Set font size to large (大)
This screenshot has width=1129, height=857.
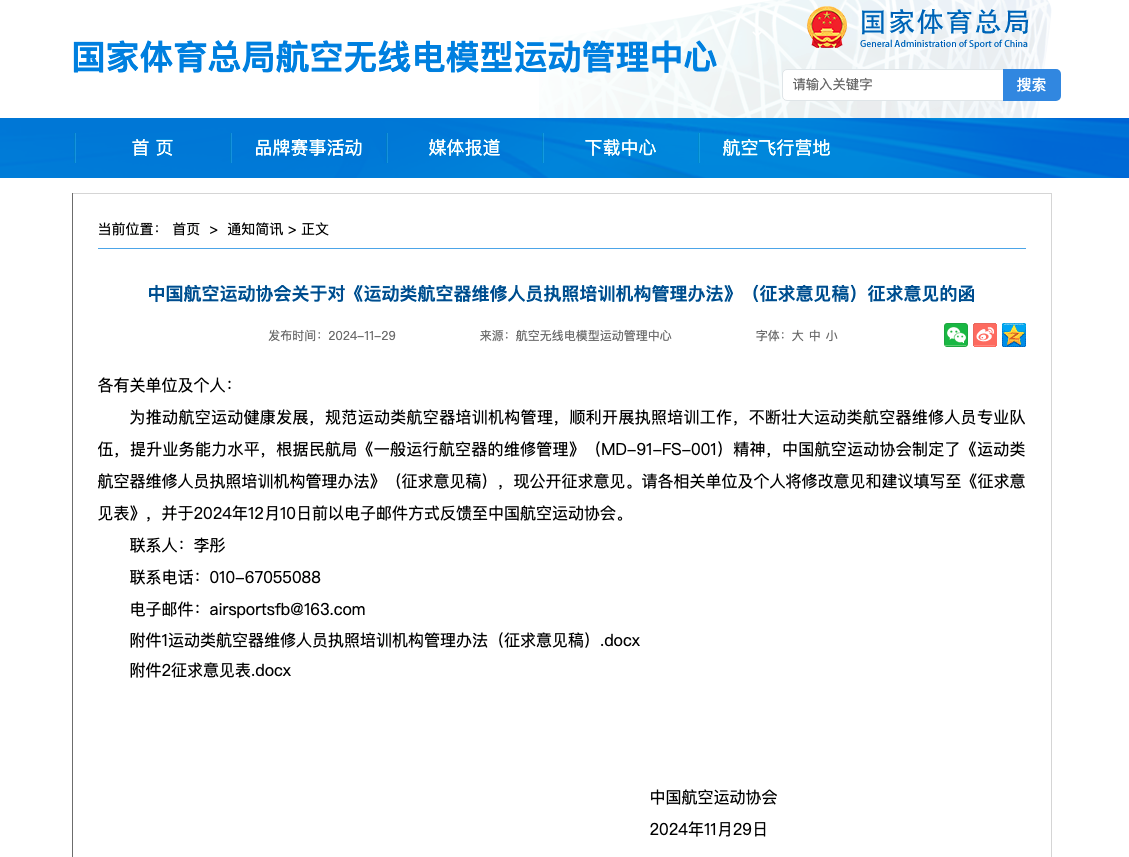(798, 336)
